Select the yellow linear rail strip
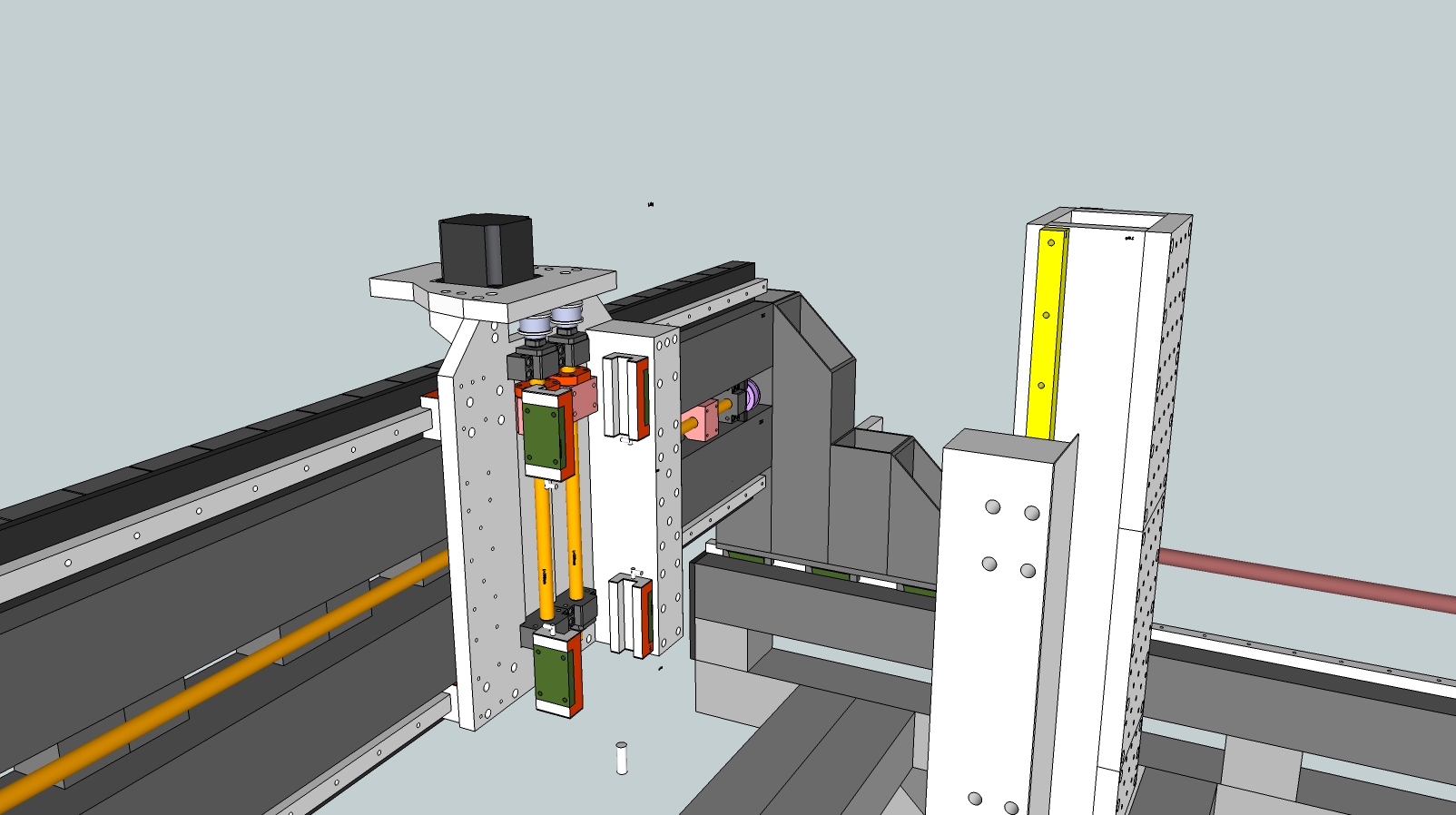The image size is (1456, 815). pyautogui.click(x=1048, y=334)
